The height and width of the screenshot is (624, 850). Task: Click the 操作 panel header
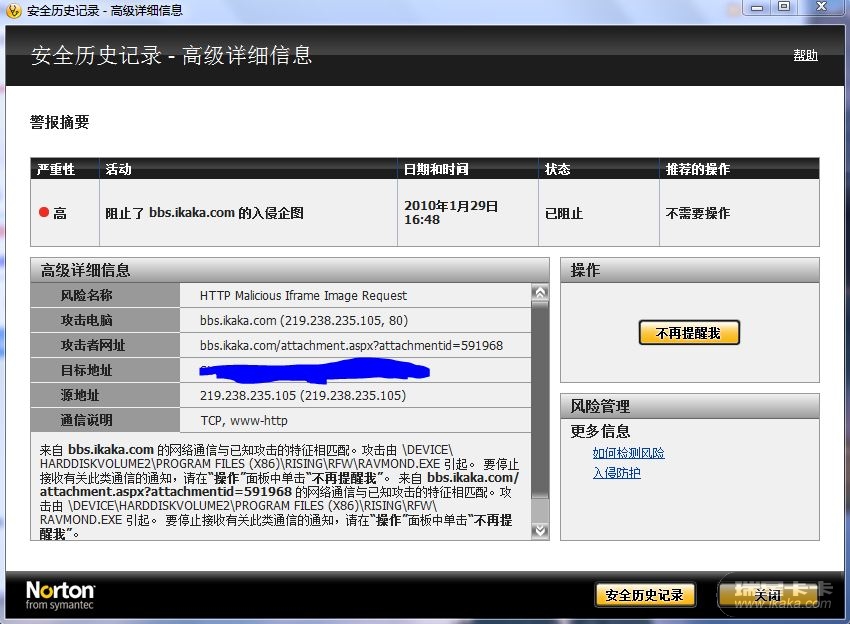point(690,270)
